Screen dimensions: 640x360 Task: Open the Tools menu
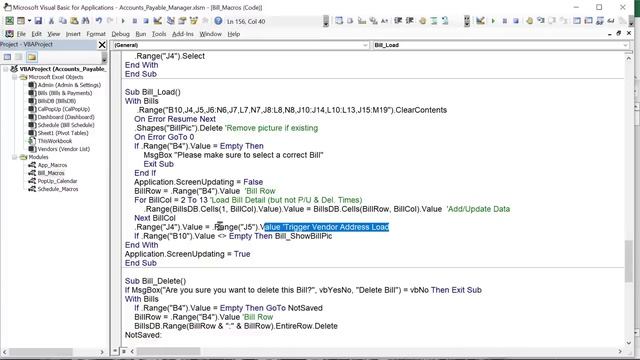point(159,34)
